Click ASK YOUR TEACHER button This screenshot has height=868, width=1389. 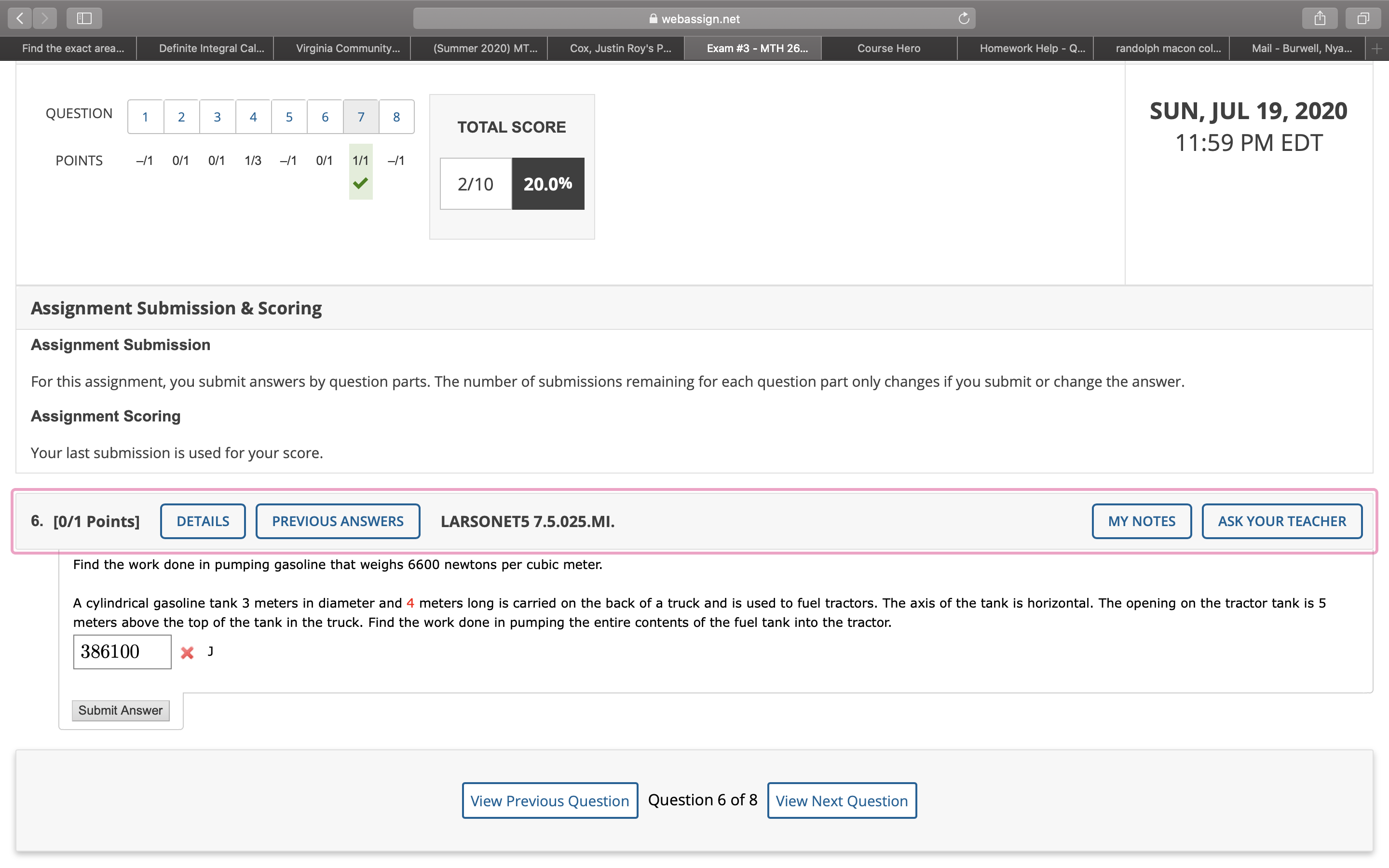pos(1281,521)
